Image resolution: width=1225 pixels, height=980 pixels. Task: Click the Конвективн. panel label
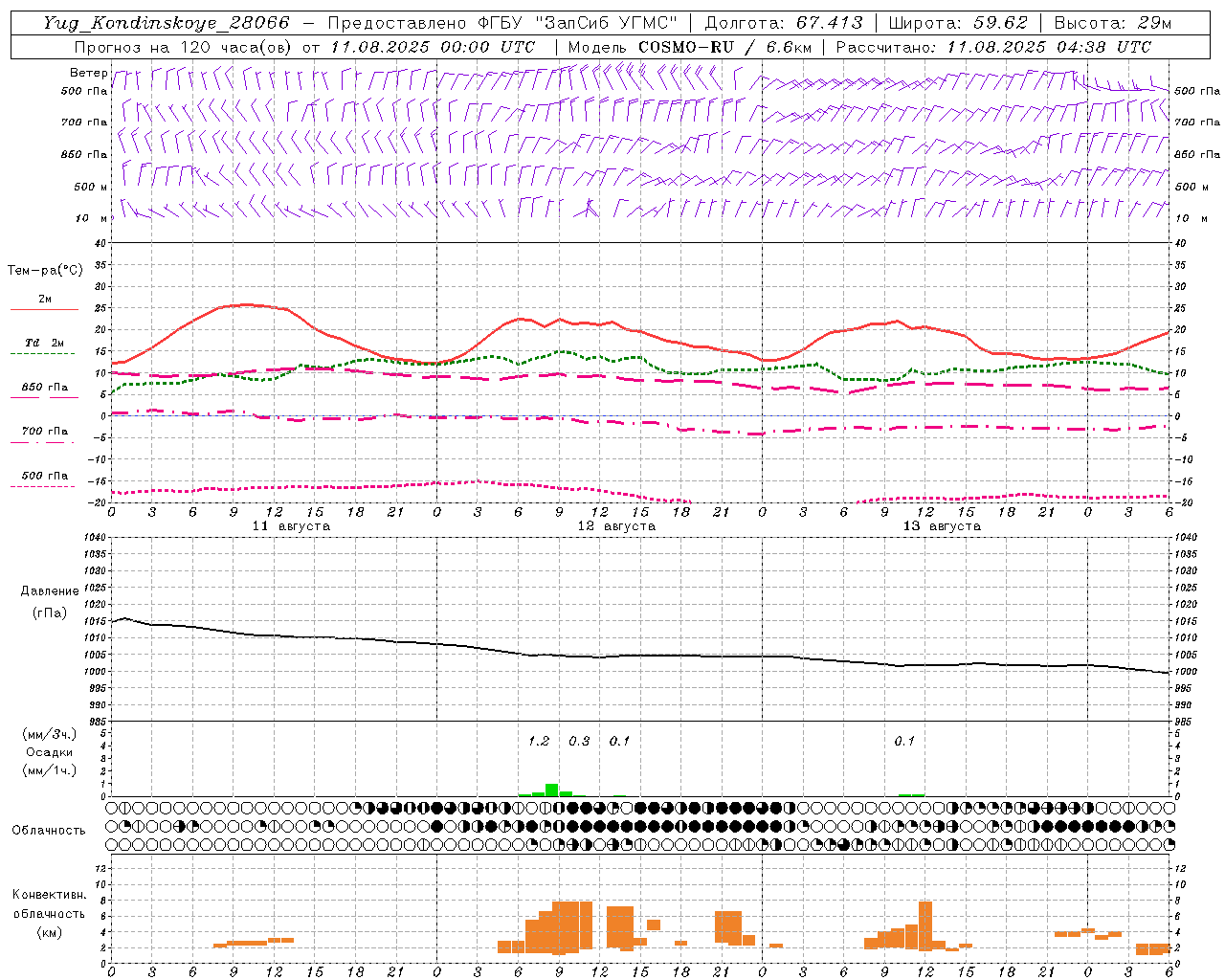(49, 895)
